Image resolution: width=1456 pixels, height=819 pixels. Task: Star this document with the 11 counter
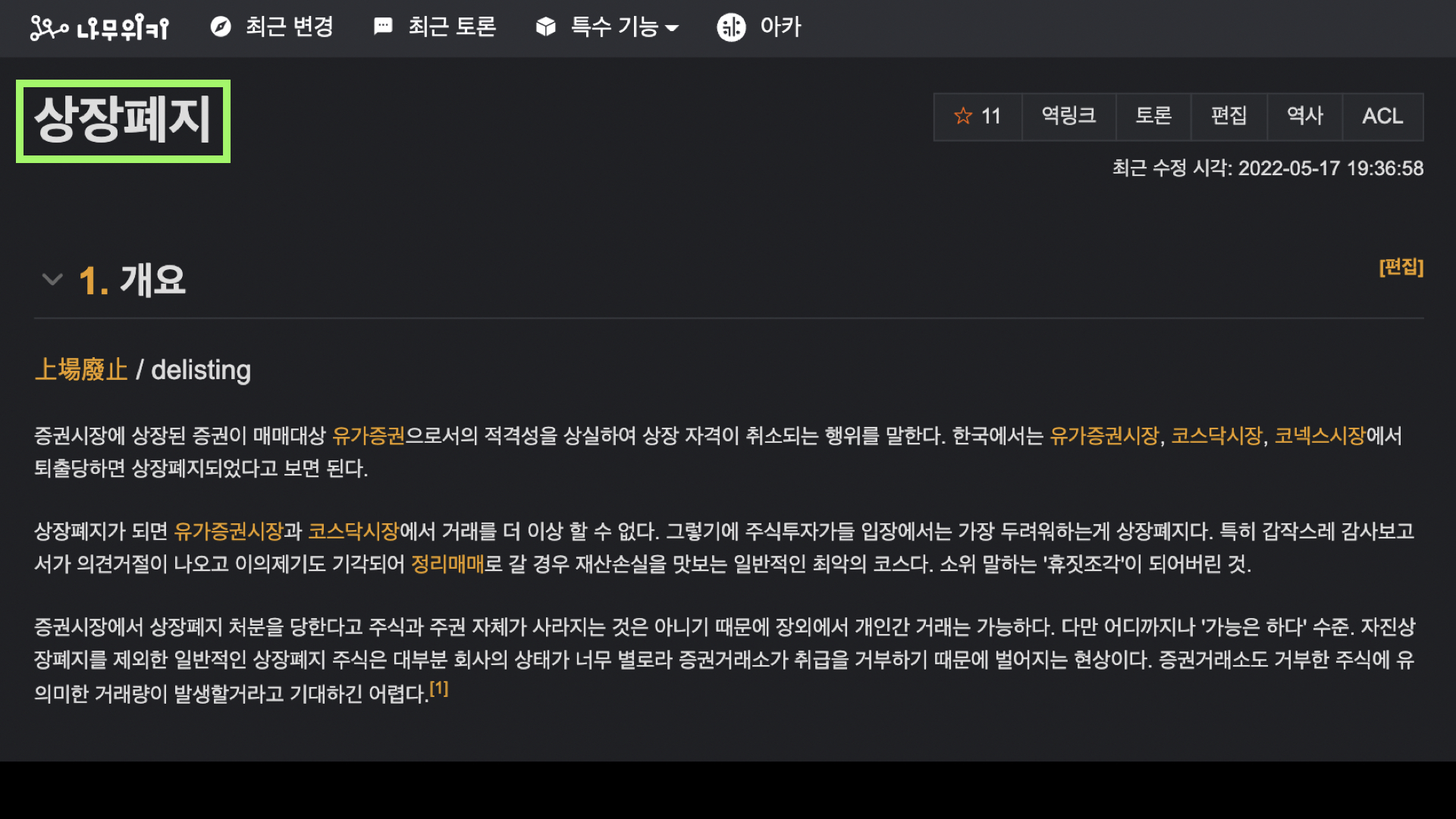click(977, 116)
